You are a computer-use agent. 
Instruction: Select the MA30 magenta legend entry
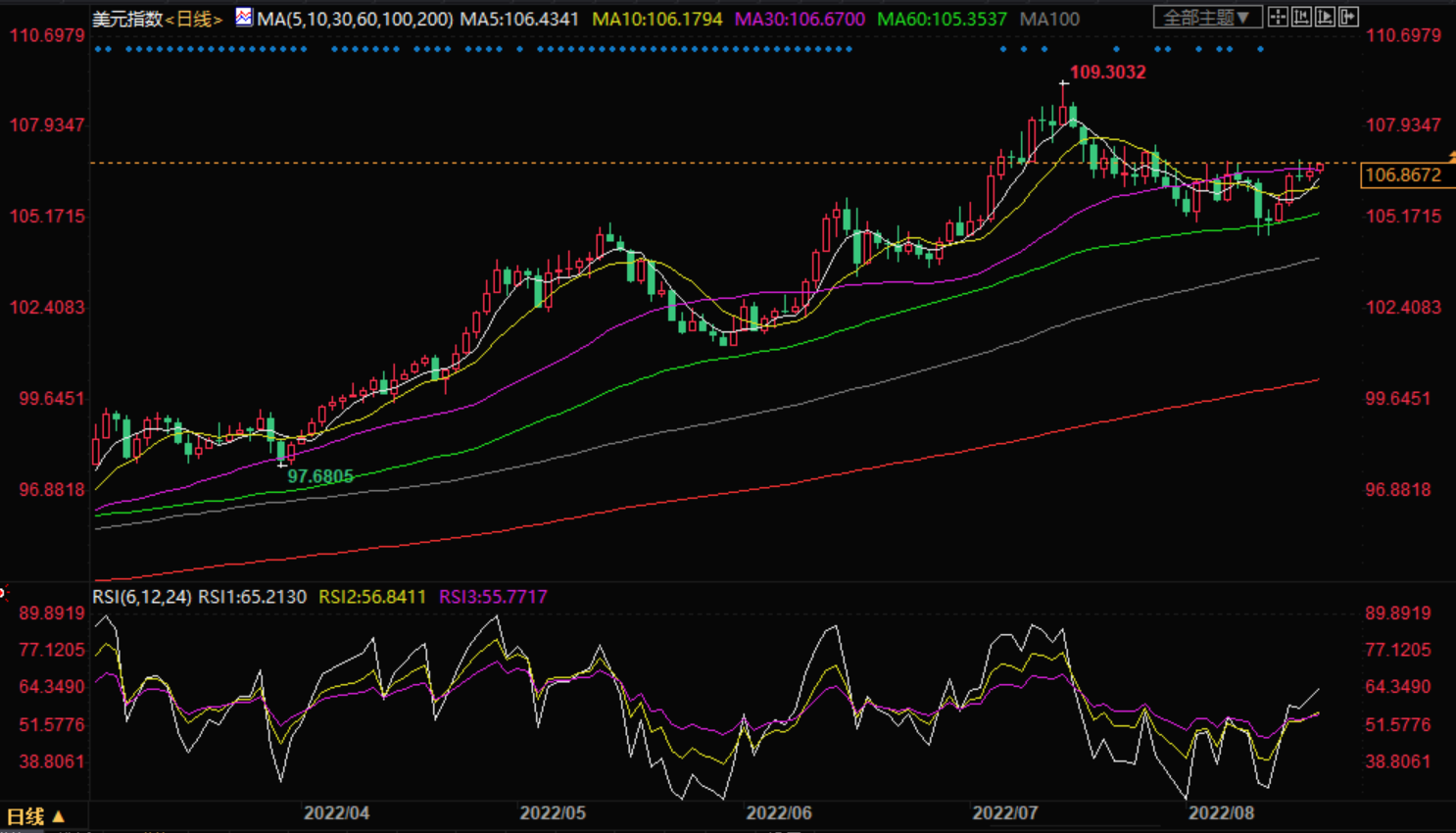800,19
